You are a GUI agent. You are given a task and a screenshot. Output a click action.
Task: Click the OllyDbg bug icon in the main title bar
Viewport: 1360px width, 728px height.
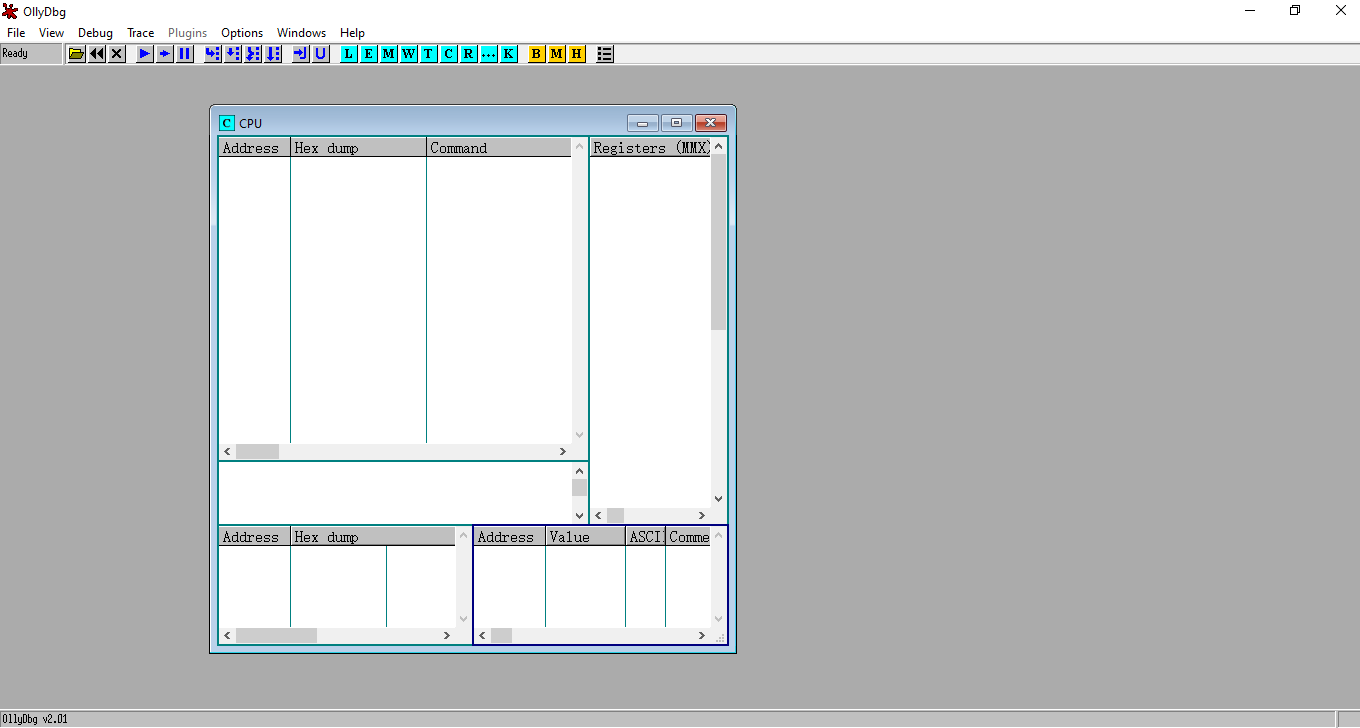10,11
